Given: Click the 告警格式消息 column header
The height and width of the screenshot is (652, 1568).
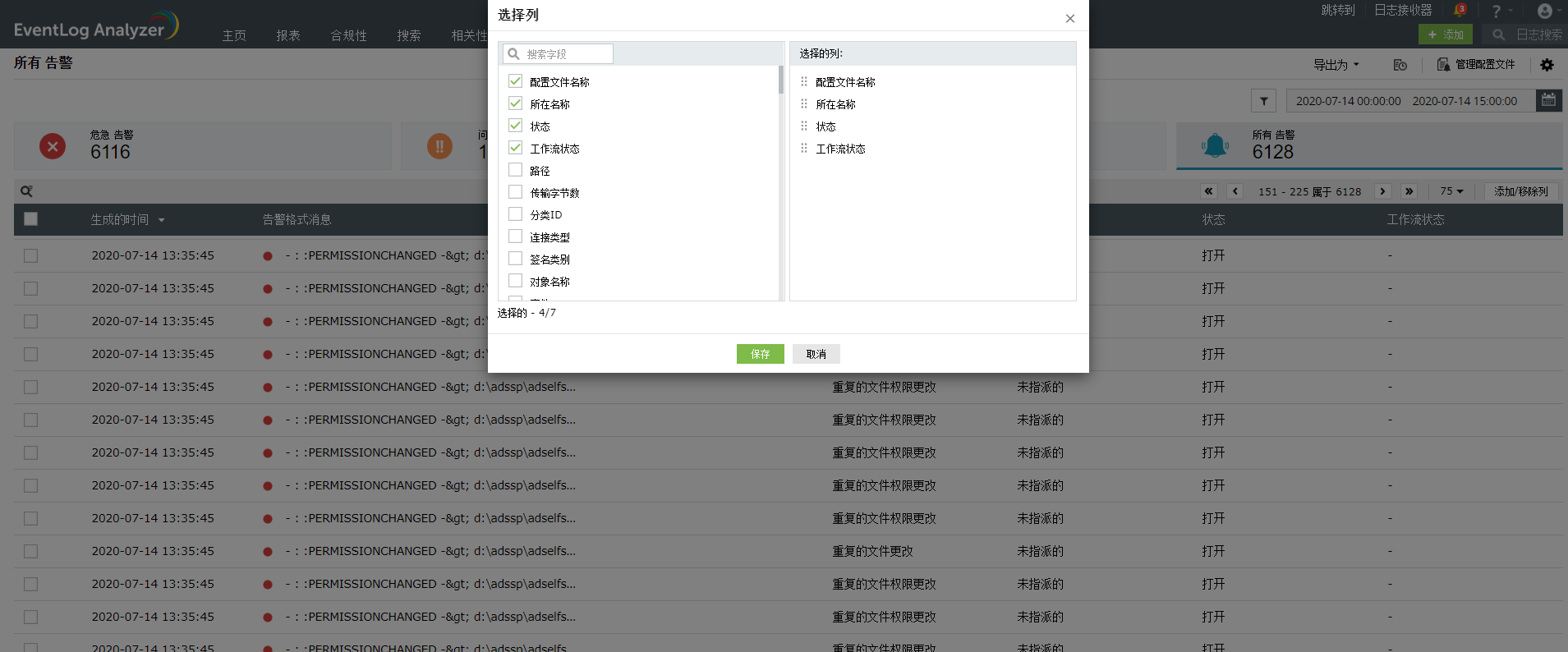Looking at the screenshot, I should pos(297,219).
